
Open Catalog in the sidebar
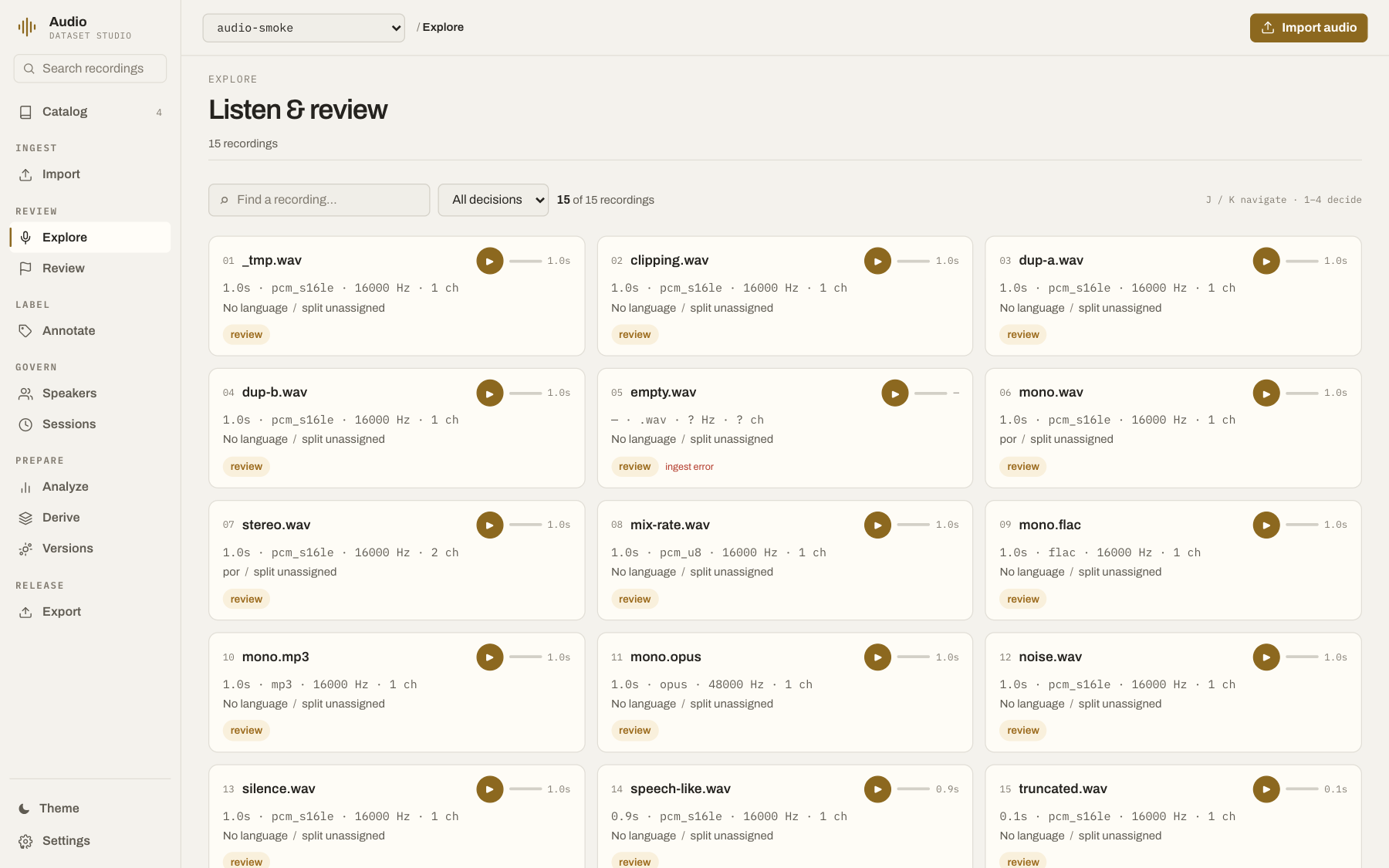coord(90,112)
